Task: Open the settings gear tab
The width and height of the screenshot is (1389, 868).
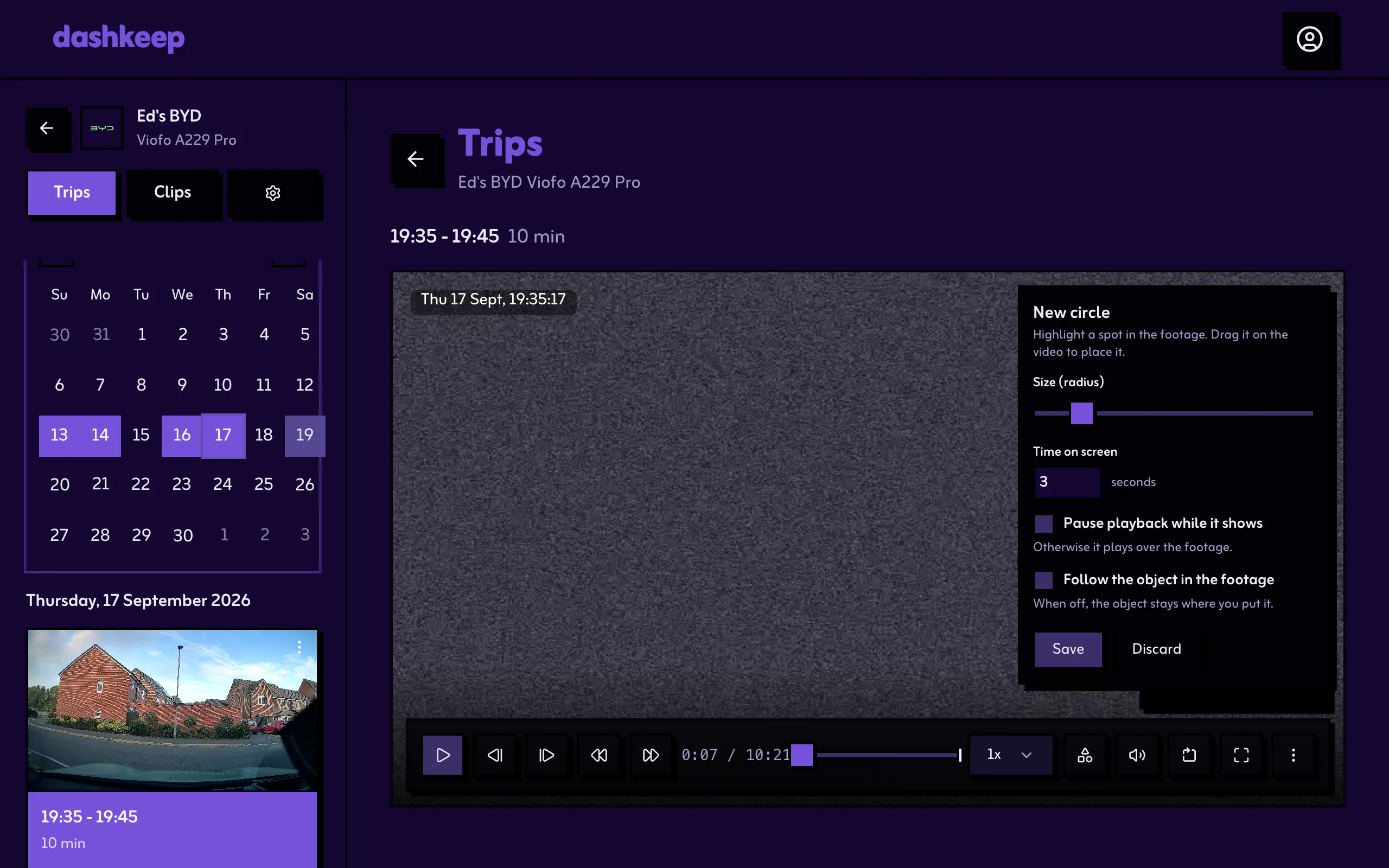Action: (272, 193)
